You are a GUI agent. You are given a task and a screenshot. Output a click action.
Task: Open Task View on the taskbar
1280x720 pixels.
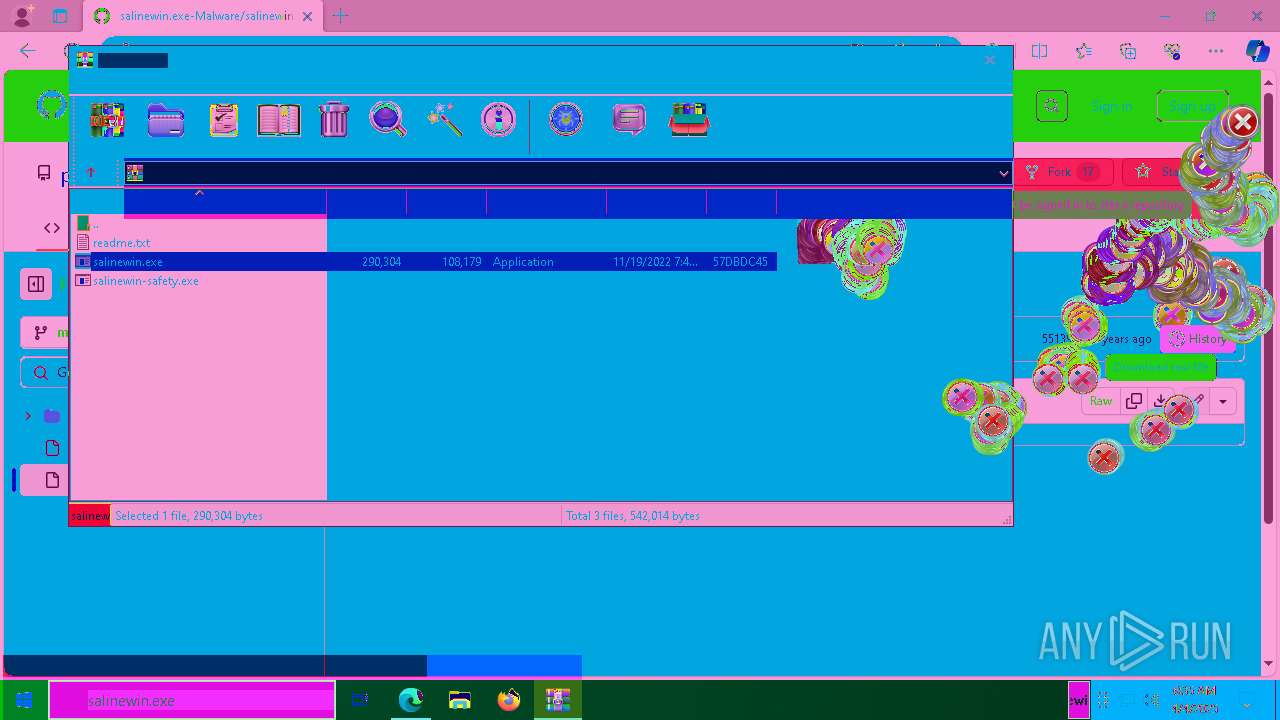pyautogui.click(x=361, y=700)
